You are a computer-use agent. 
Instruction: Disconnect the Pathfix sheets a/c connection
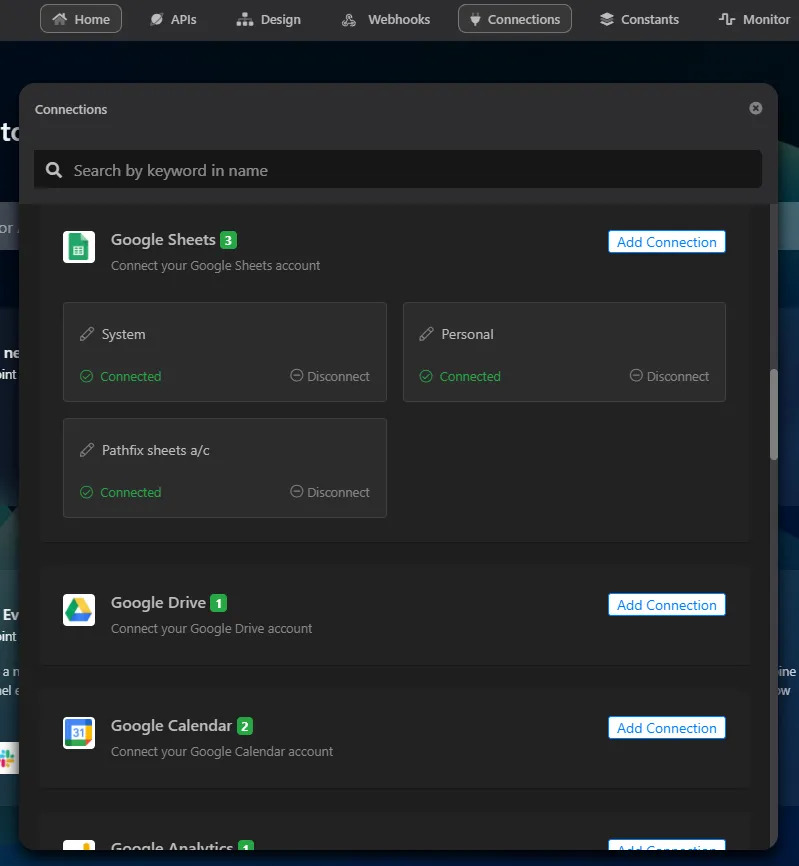click(330, 492)
